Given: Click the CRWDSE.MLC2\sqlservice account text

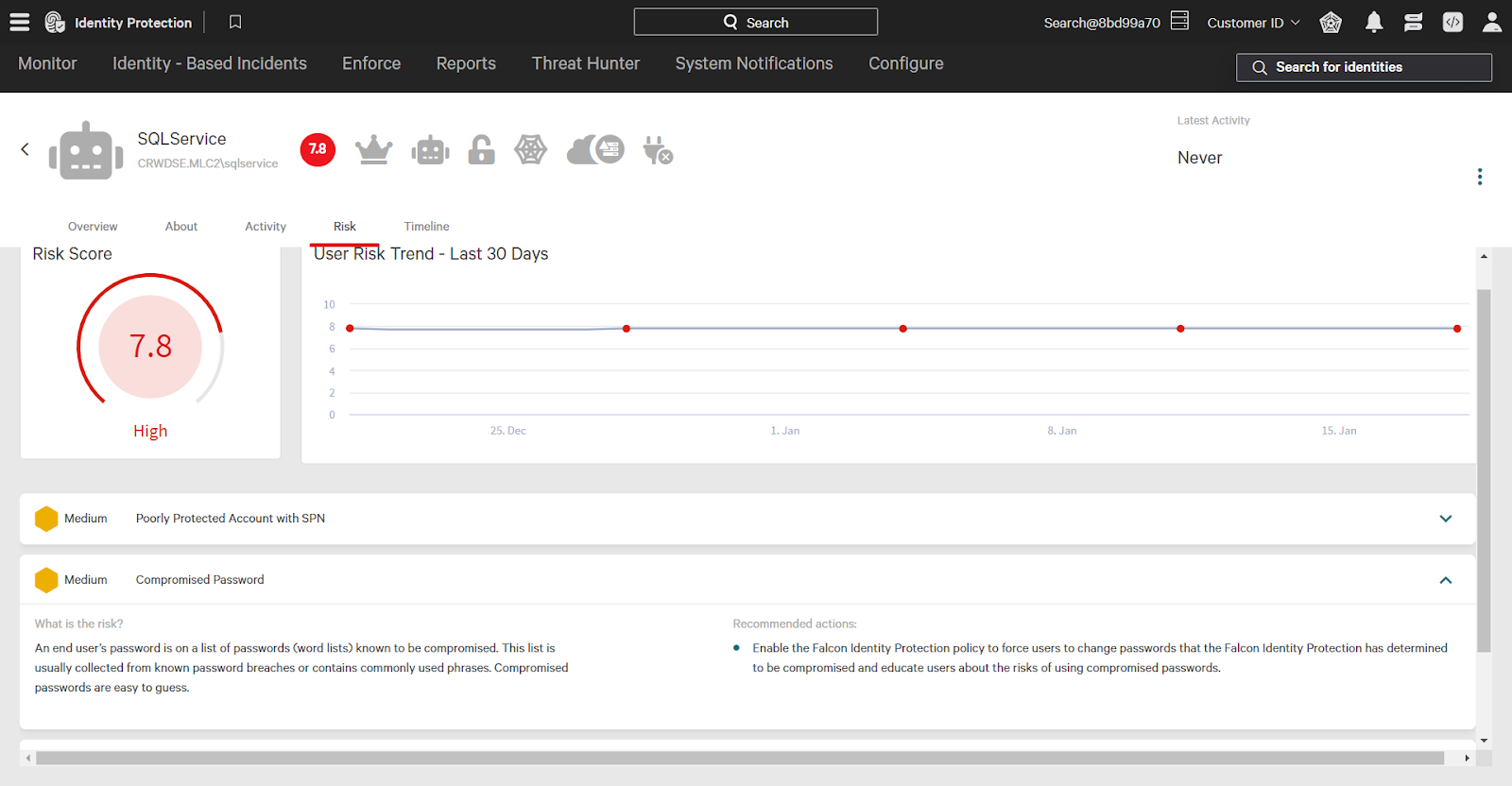Looking at the screenshot, I should tap(208, 163).
